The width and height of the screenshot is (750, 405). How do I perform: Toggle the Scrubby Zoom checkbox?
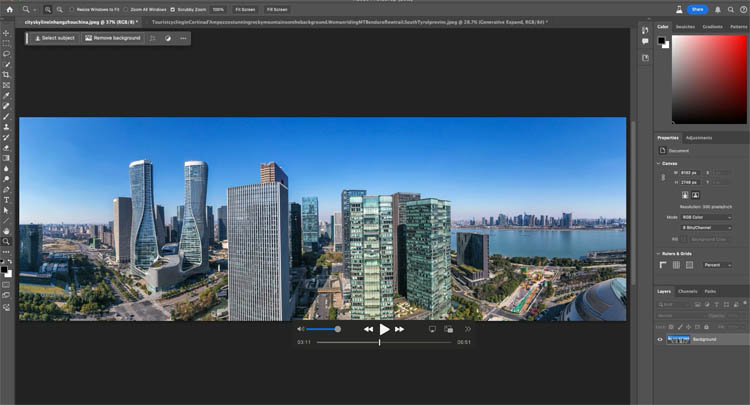click(173, 9)
